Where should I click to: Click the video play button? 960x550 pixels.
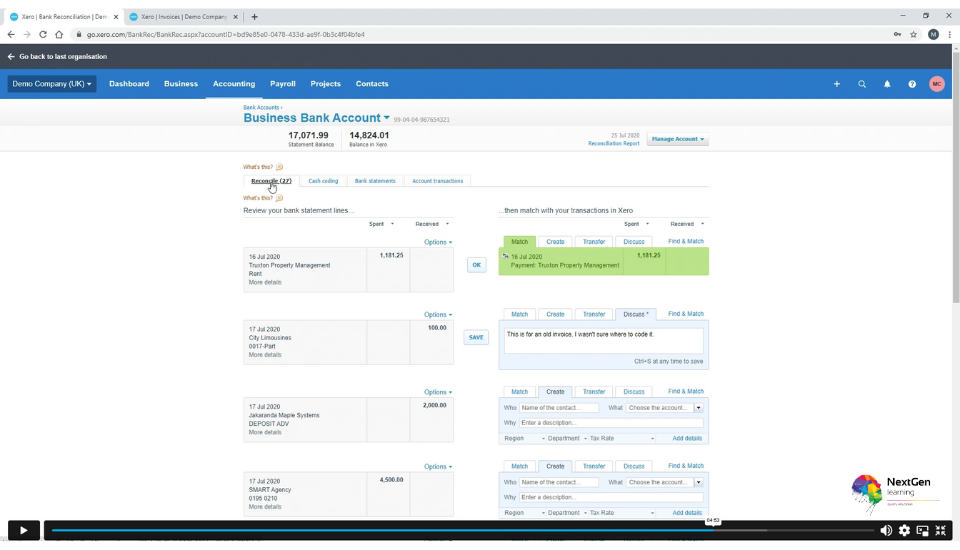pos(24,530)
